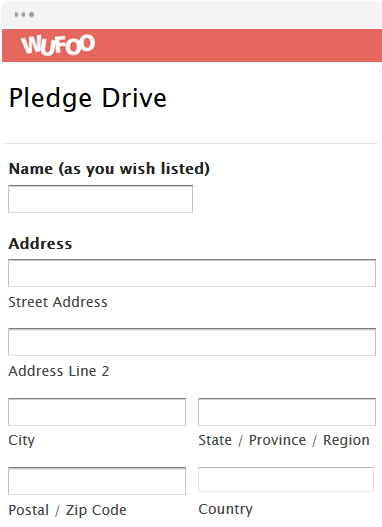Click the Wufoo logo in header
382x527 pixels.
(x=58, y=44)
